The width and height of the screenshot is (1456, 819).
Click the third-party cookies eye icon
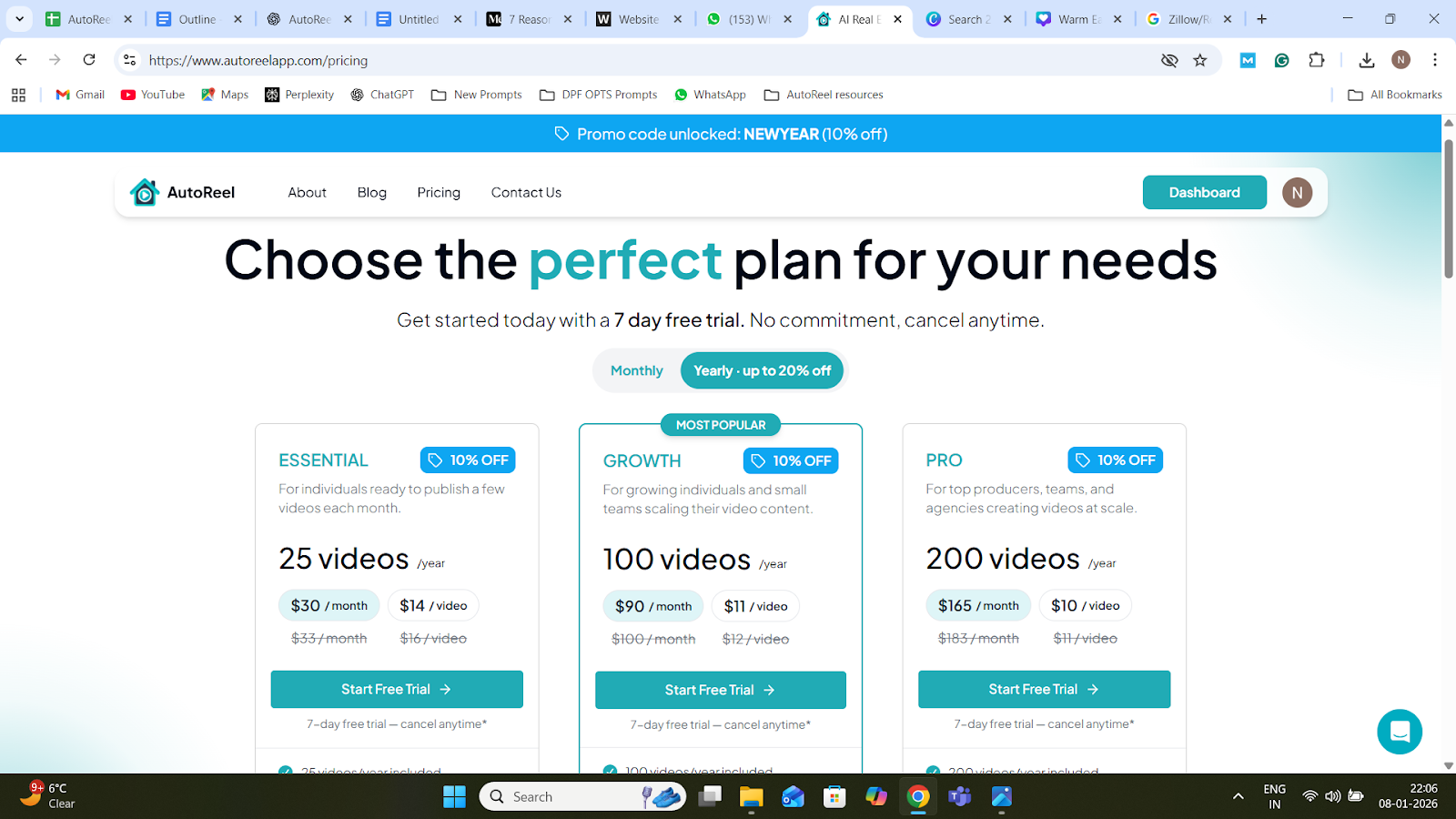pos(1169,60)
